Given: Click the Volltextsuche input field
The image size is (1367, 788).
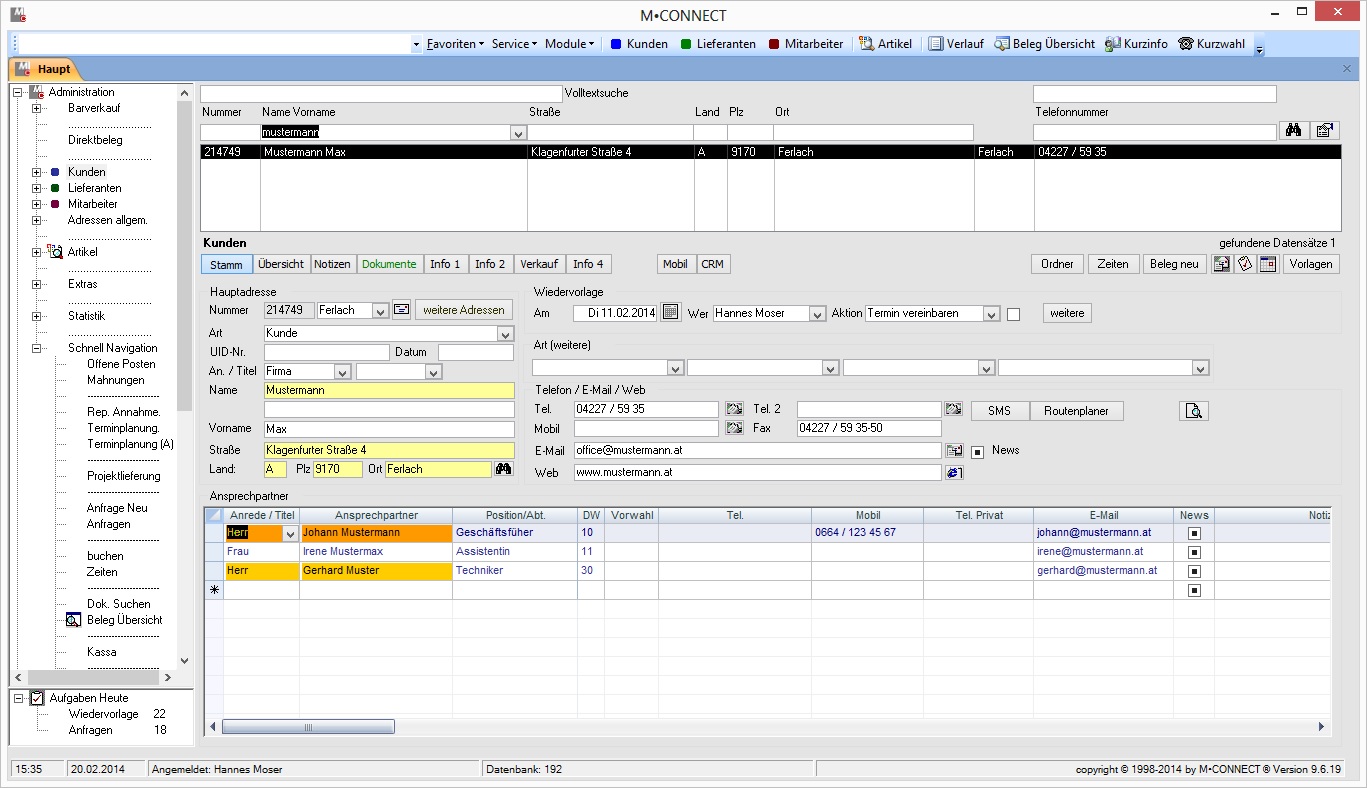Looking at the screenshot, I should pyautogui.click(x=381, y=94).
